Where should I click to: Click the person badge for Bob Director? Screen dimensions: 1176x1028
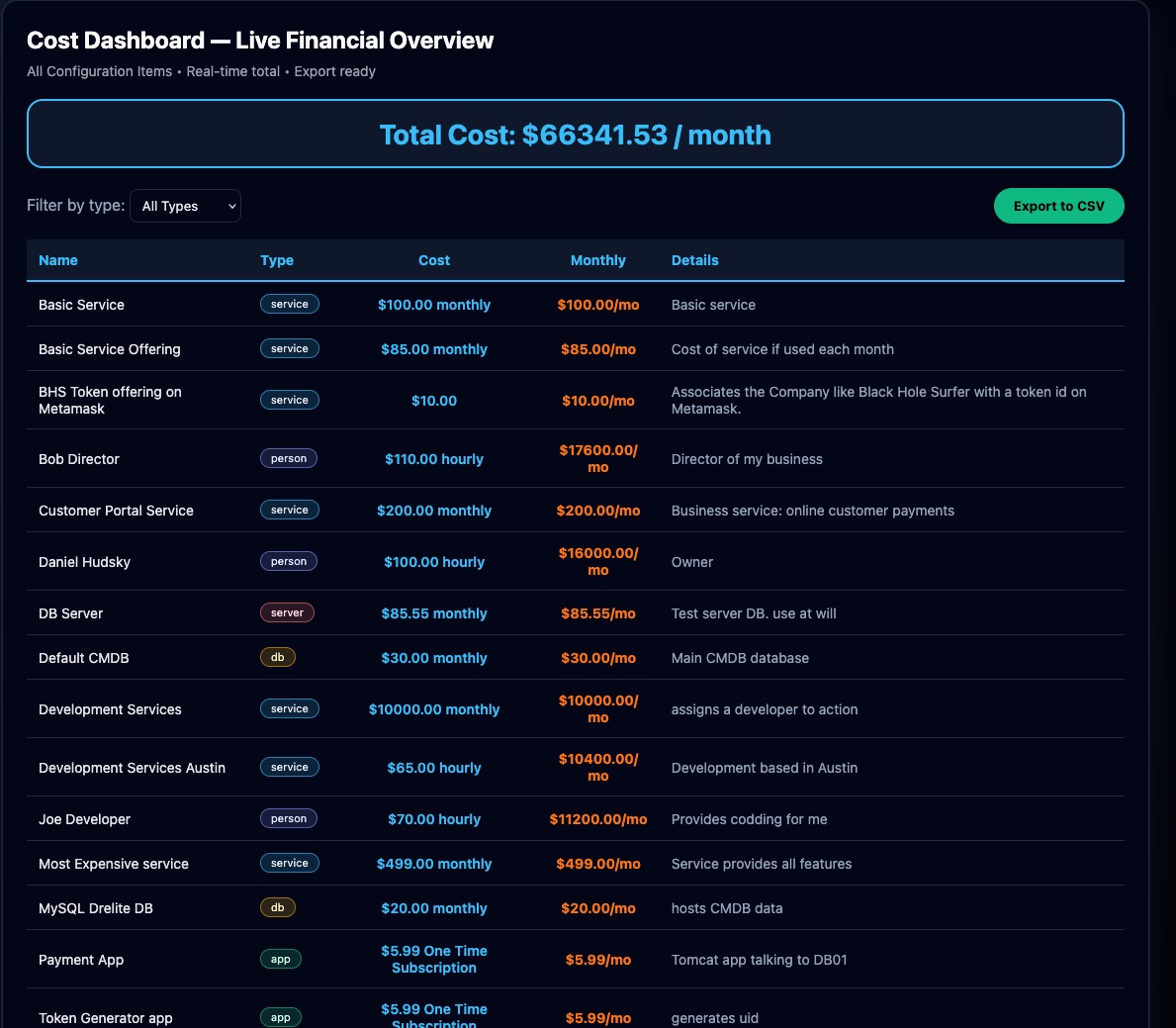[288, 459]
